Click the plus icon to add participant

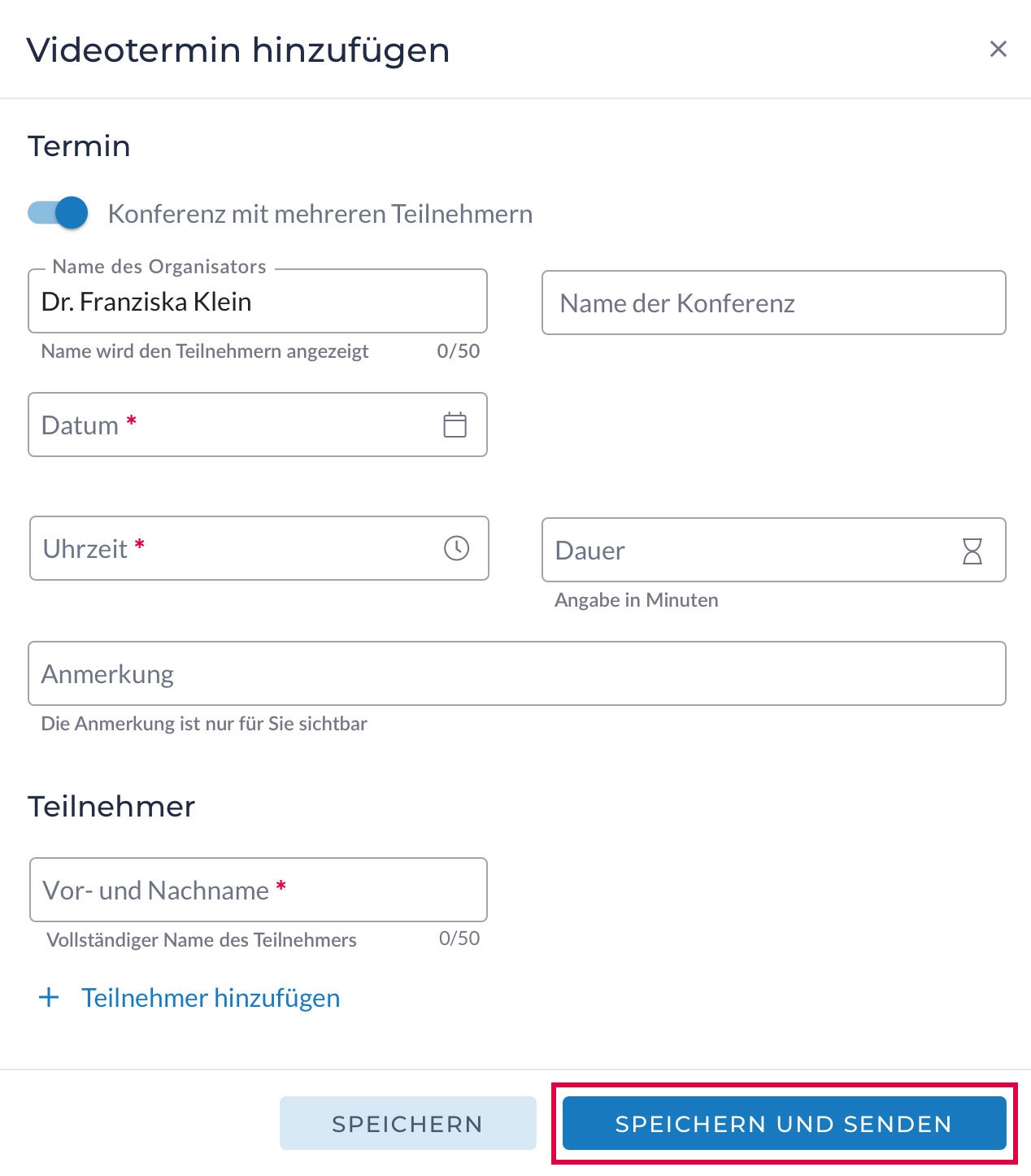[50, 997]
